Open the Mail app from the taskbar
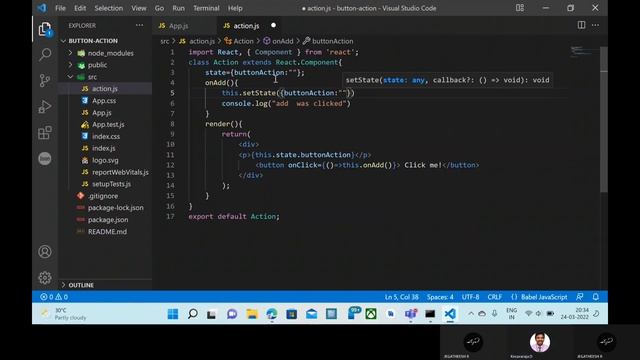 point(311,313)
